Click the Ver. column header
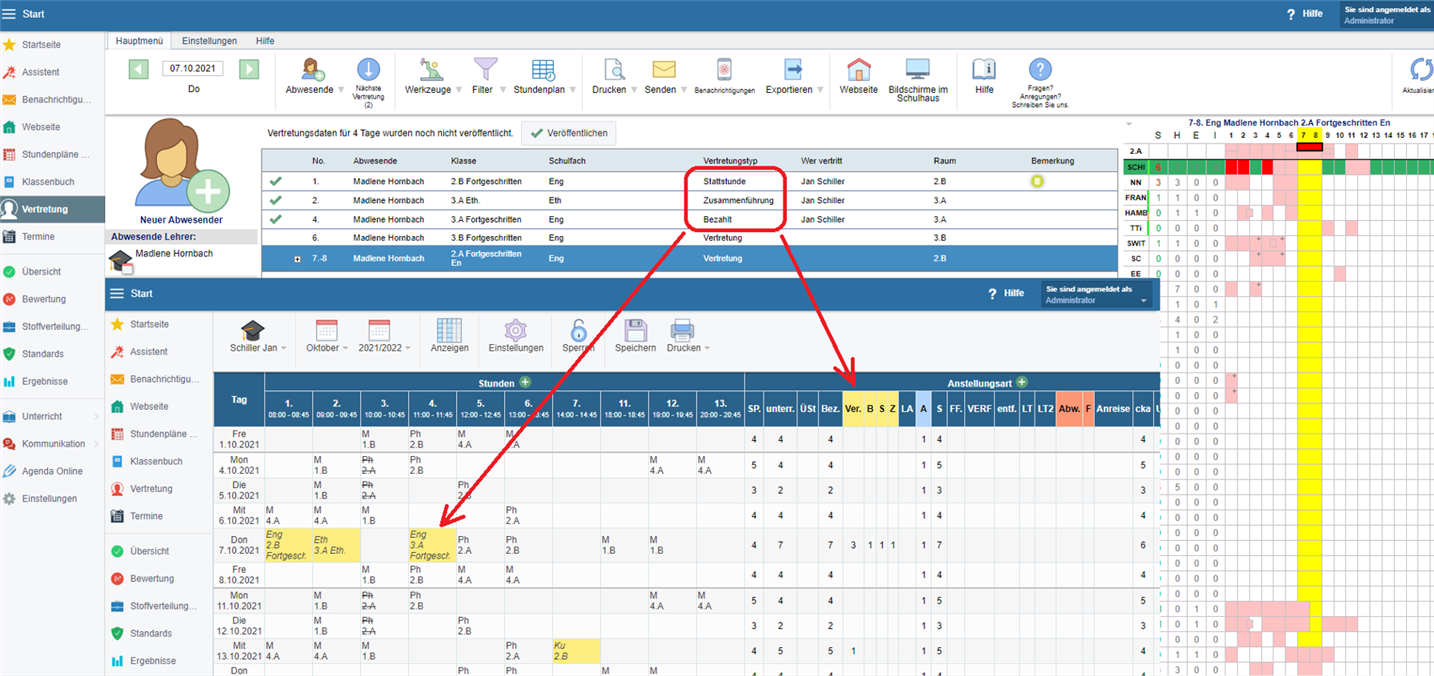The image size is (1434, 676). (853, 408)
